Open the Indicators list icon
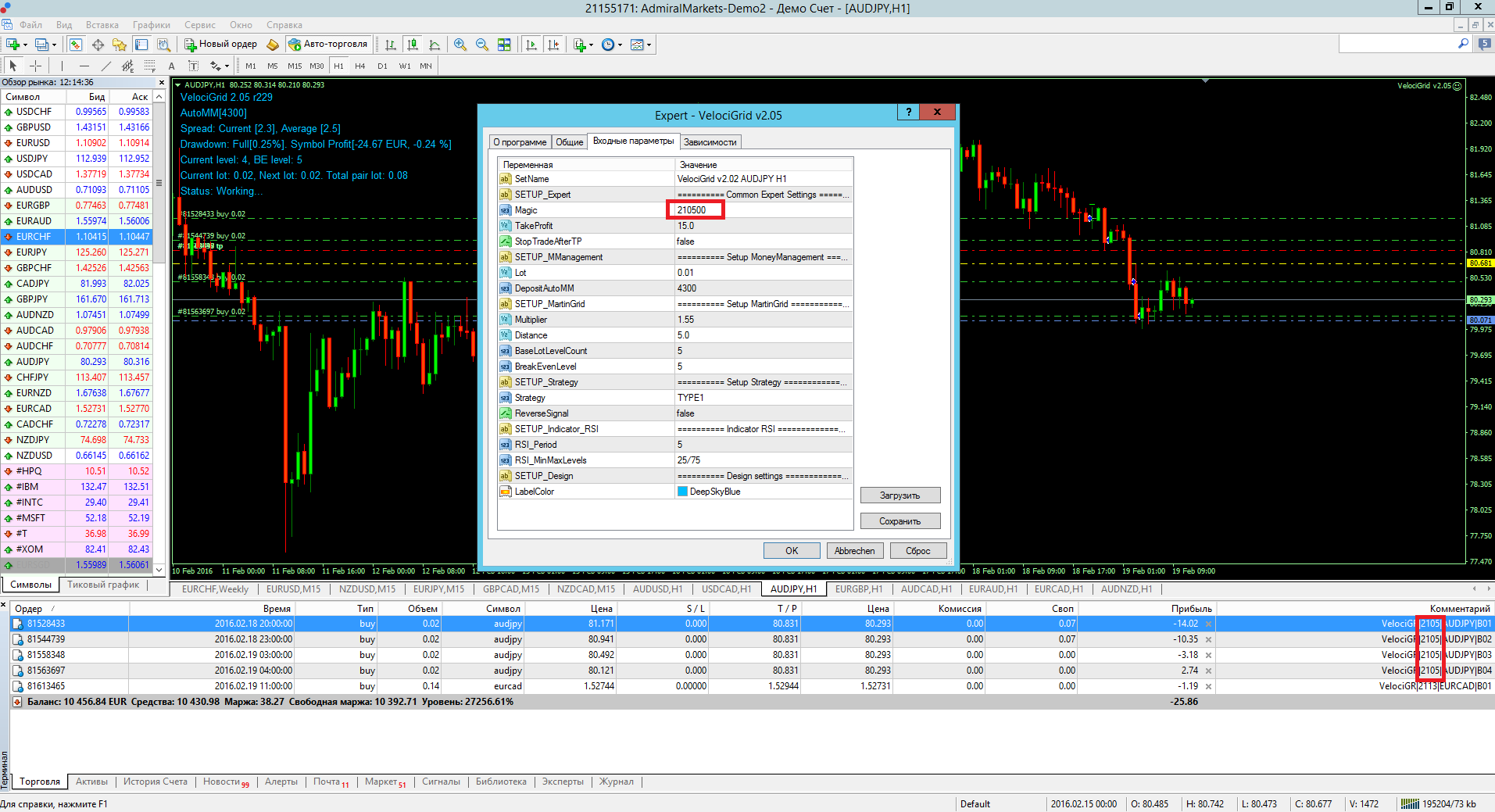 pos(580,45)
